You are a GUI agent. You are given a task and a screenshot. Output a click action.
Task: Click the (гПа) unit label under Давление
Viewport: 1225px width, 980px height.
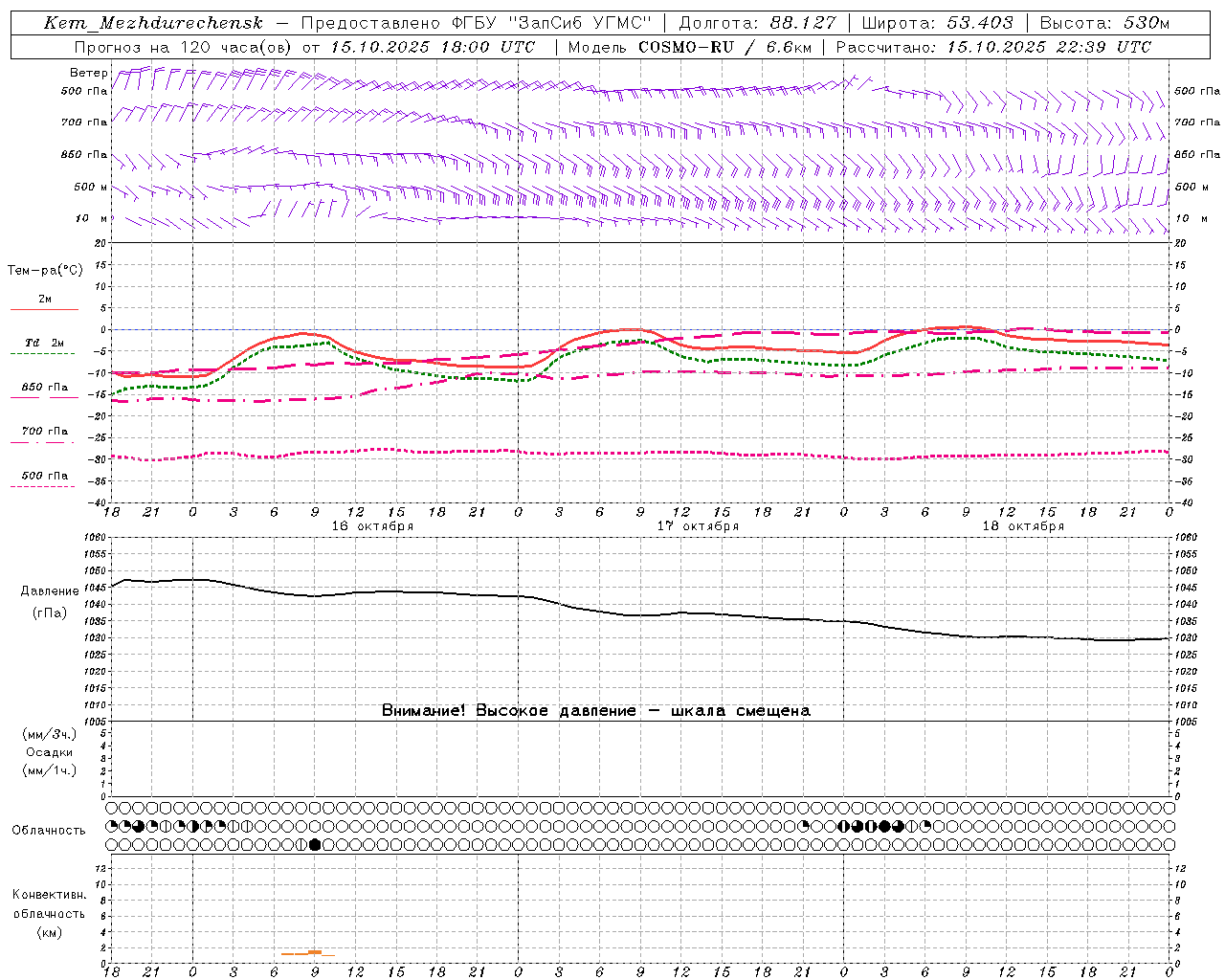pyautogui.click(x=50, y=613)
